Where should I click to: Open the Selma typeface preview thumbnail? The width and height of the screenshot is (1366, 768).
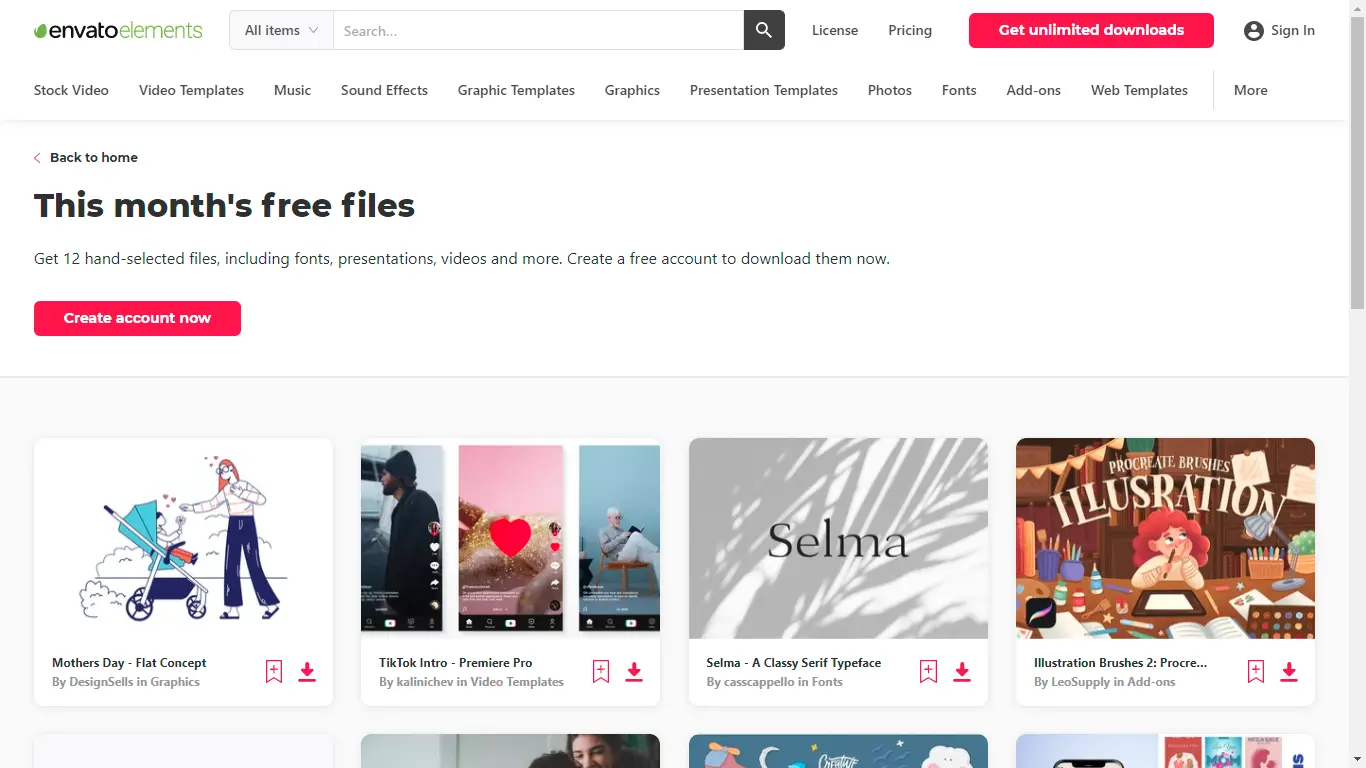[838, 538]
